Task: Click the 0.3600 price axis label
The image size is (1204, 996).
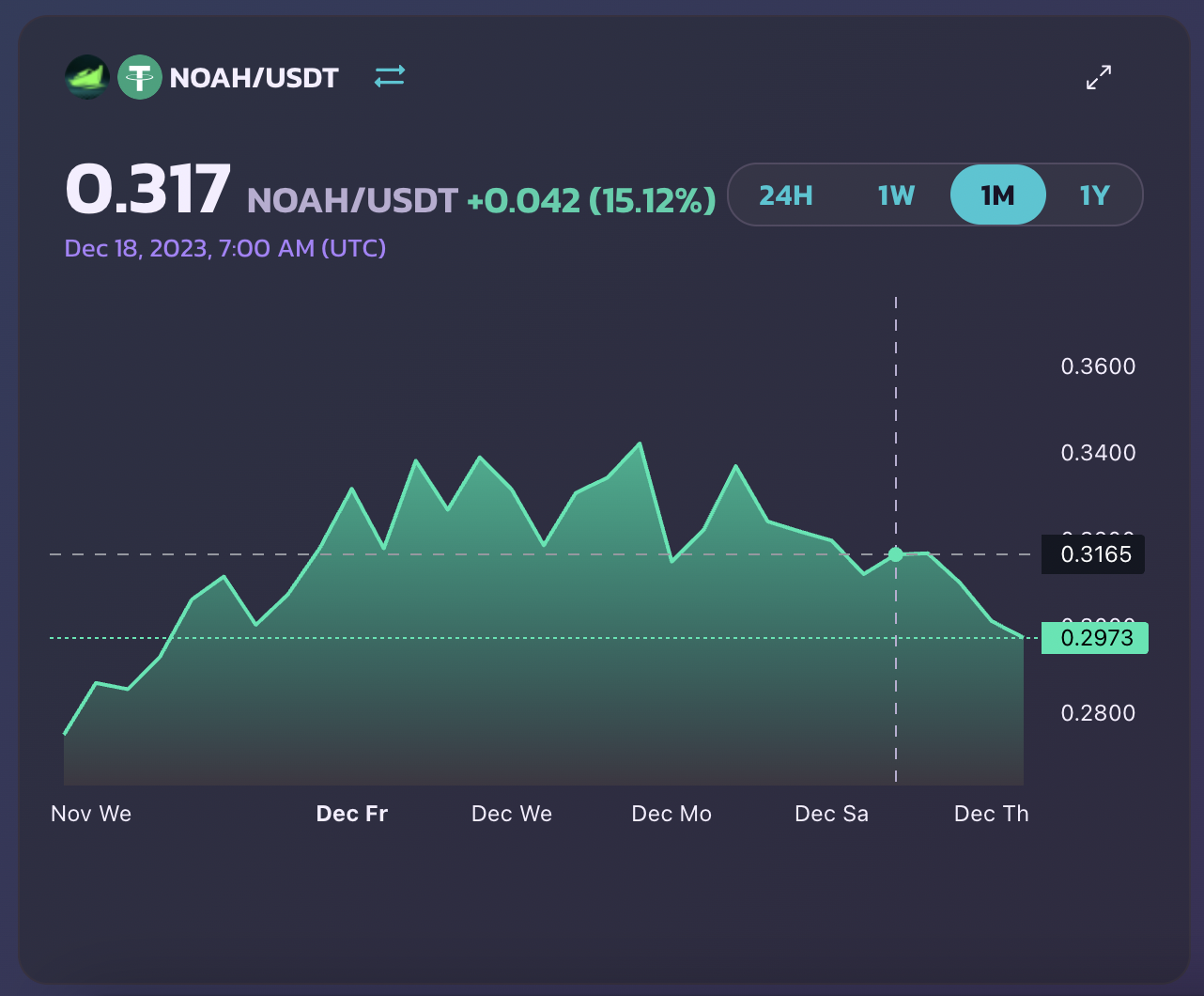Action: 1098,366
